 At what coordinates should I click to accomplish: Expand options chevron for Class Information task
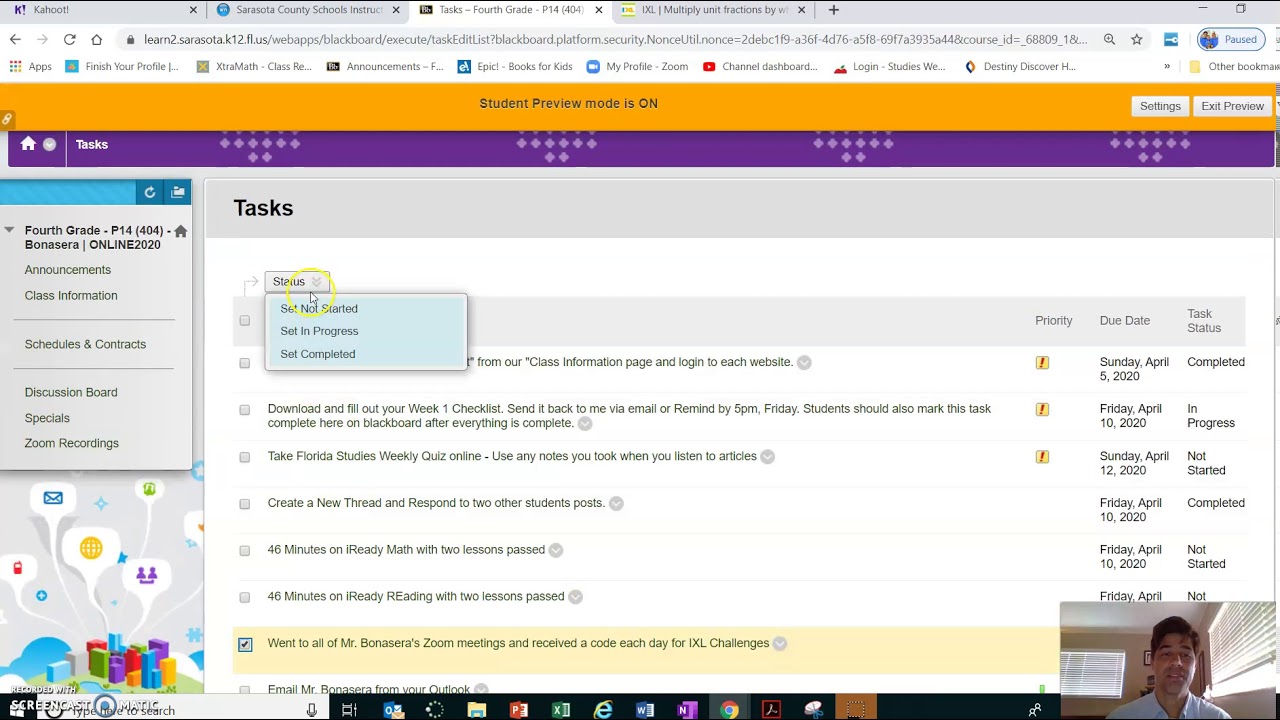click(804, 363)
